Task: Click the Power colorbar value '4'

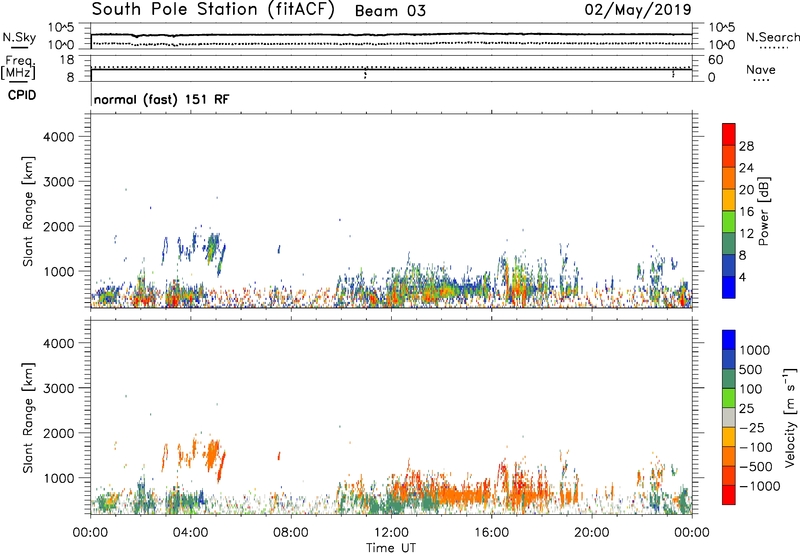Action: coord(742,277)
